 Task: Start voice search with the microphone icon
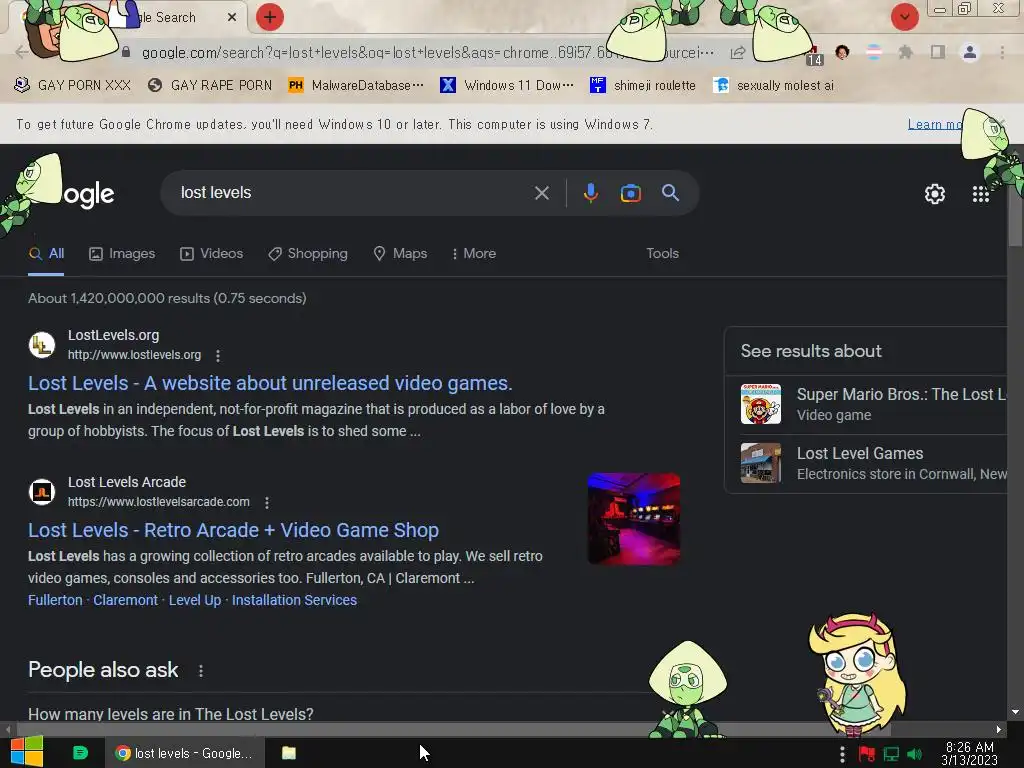[x=591, y=193]
